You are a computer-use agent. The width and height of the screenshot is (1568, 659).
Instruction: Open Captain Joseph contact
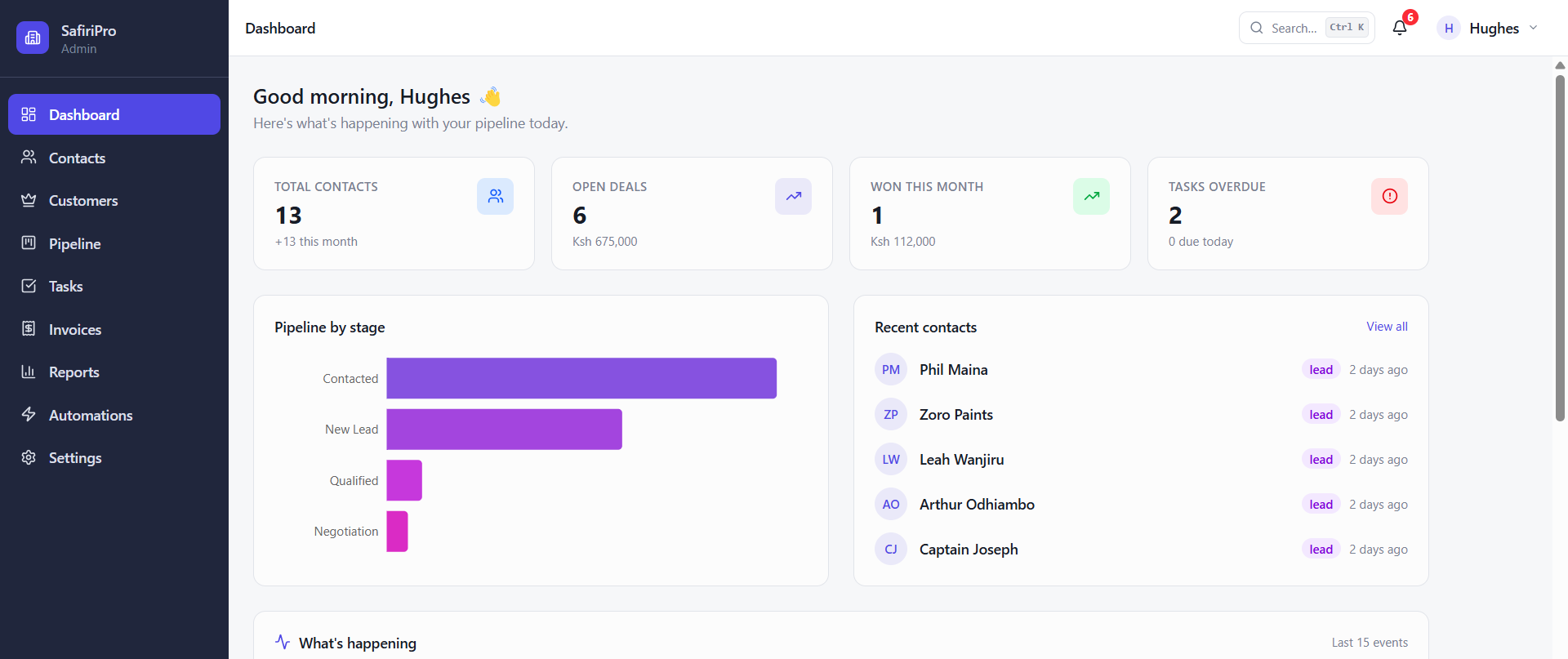tap(969, 550)
